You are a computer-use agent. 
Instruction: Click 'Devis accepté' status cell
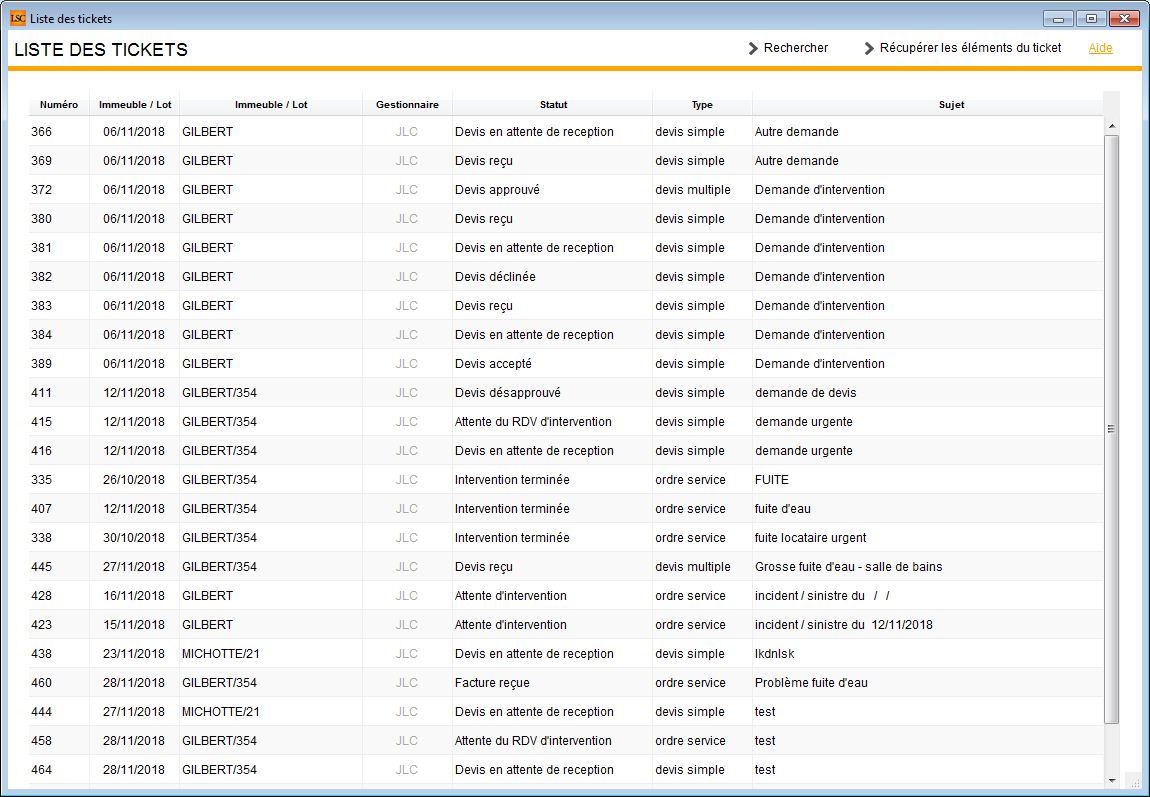point(493,364)
